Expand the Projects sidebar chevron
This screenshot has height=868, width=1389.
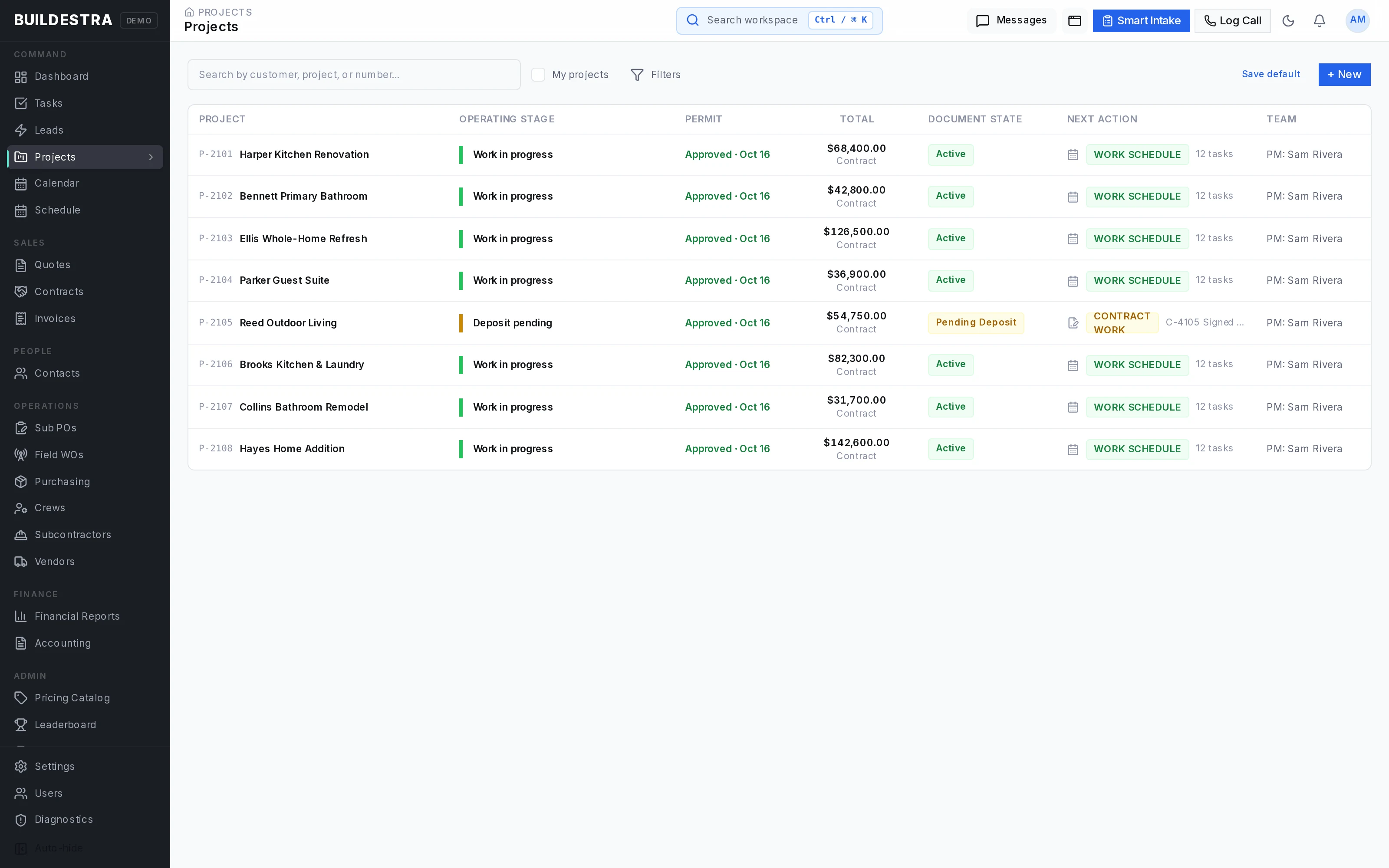(151, 157)
